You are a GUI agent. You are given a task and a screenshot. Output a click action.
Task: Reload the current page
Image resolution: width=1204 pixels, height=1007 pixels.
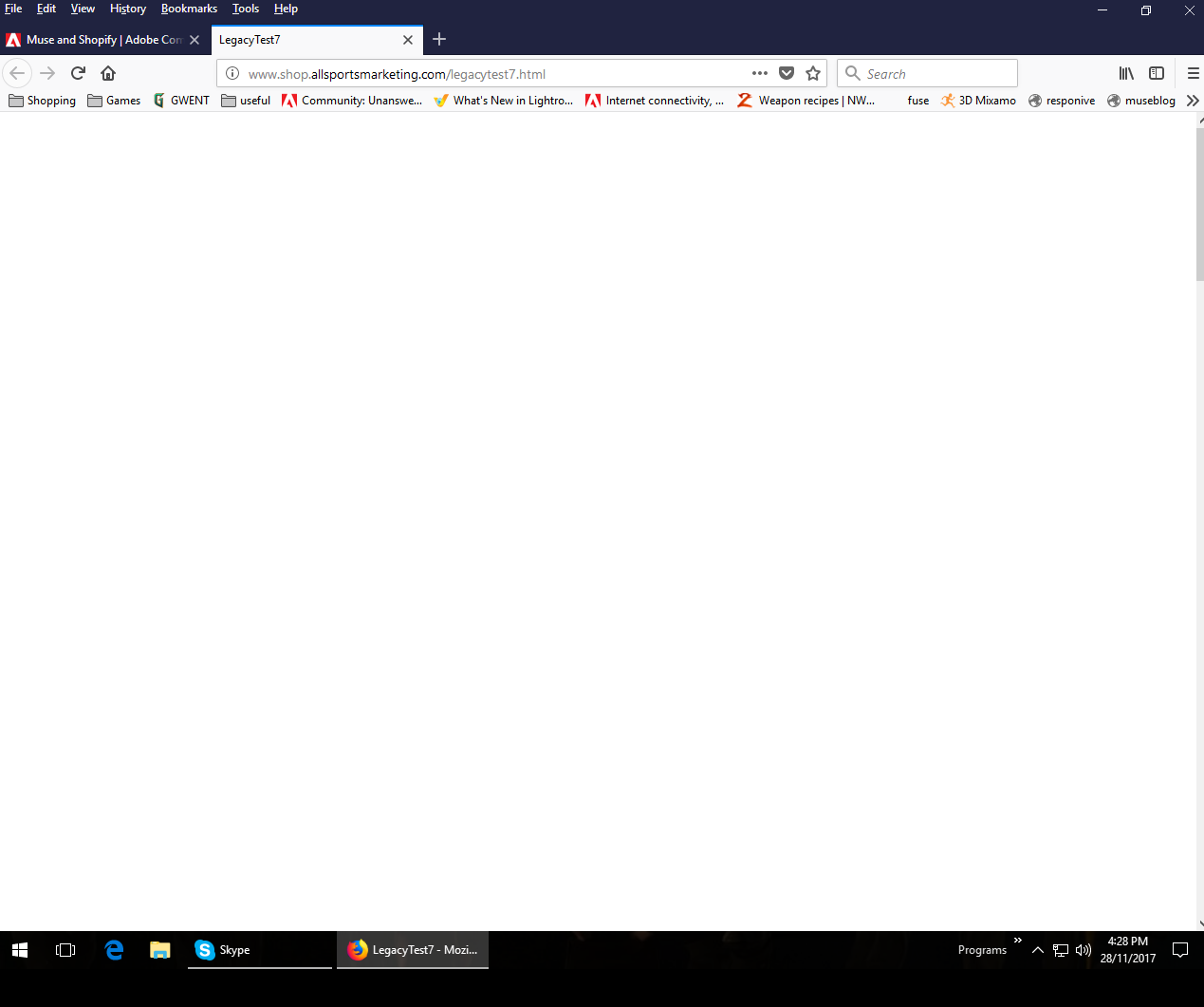click(x=78, y=73)
